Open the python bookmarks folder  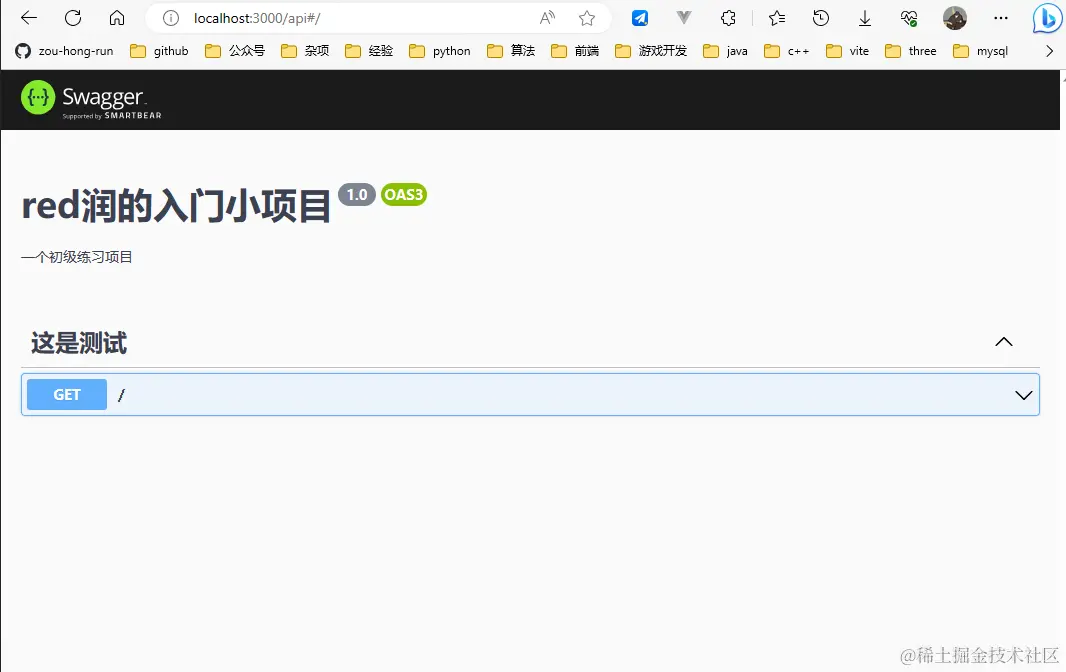click(440, 51)
